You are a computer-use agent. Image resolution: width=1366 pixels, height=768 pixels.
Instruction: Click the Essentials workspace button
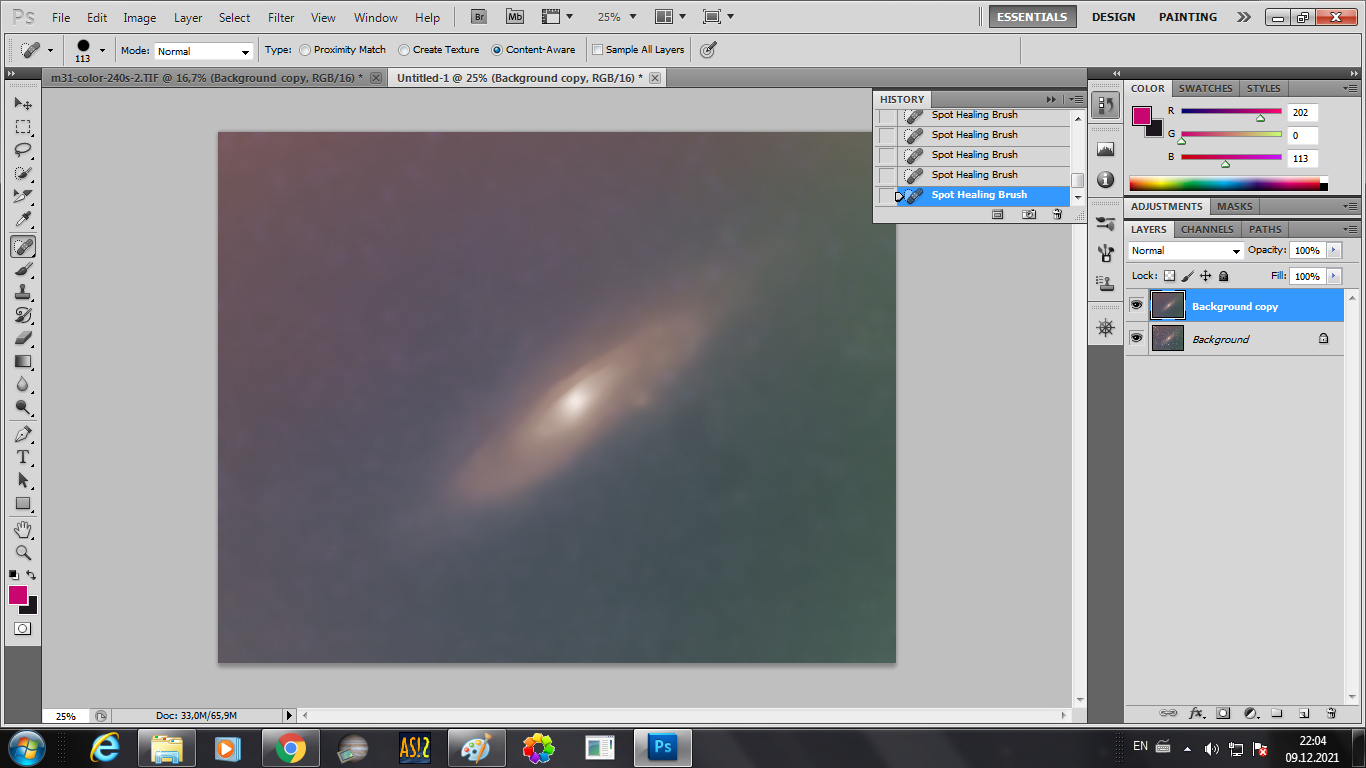(x=1033, y=17)
